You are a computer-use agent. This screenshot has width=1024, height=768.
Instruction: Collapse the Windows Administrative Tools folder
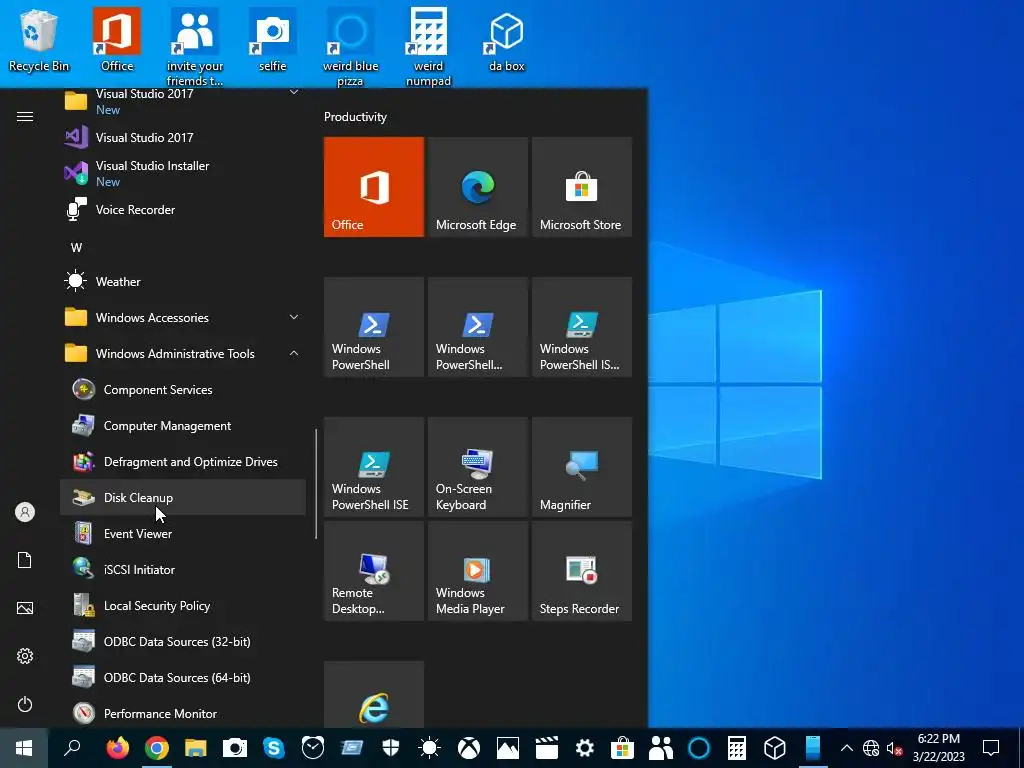[183, 353]
